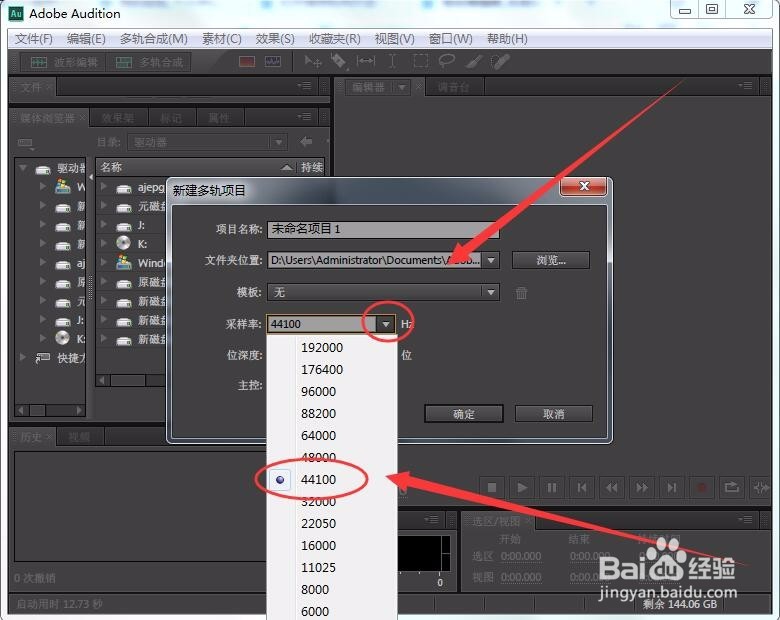Open the 文件(F) menu
The image size is (780, 620).
34,39
